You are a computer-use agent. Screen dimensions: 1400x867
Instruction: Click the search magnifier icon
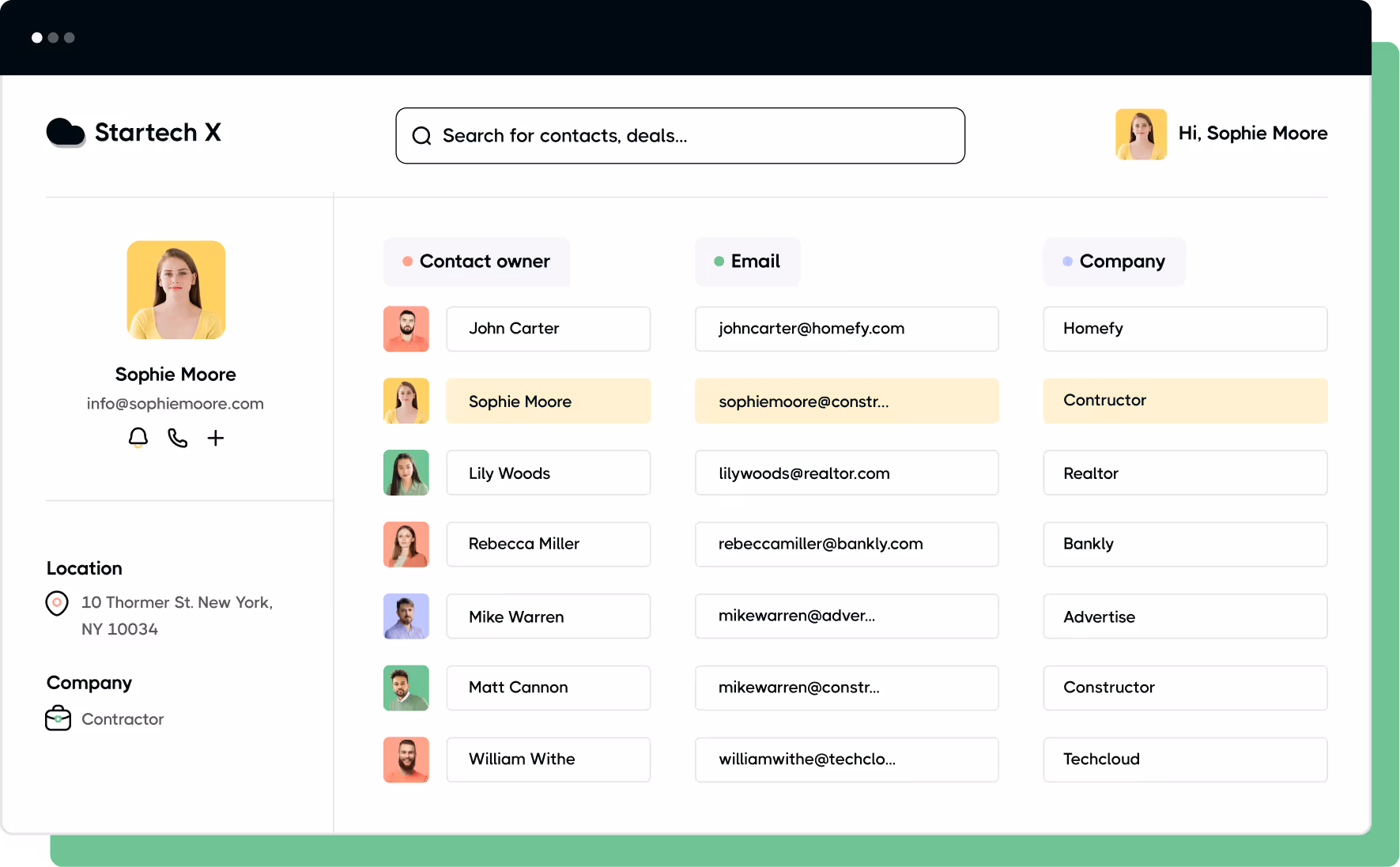[x=421, y=135]
